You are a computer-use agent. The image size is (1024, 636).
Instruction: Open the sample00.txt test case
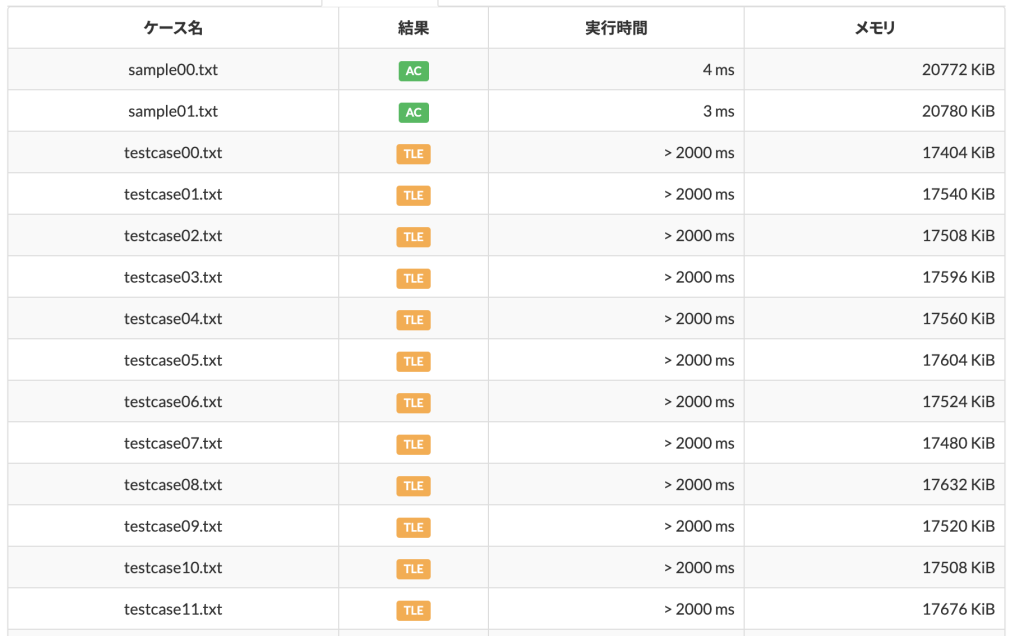tap(172, 70)
